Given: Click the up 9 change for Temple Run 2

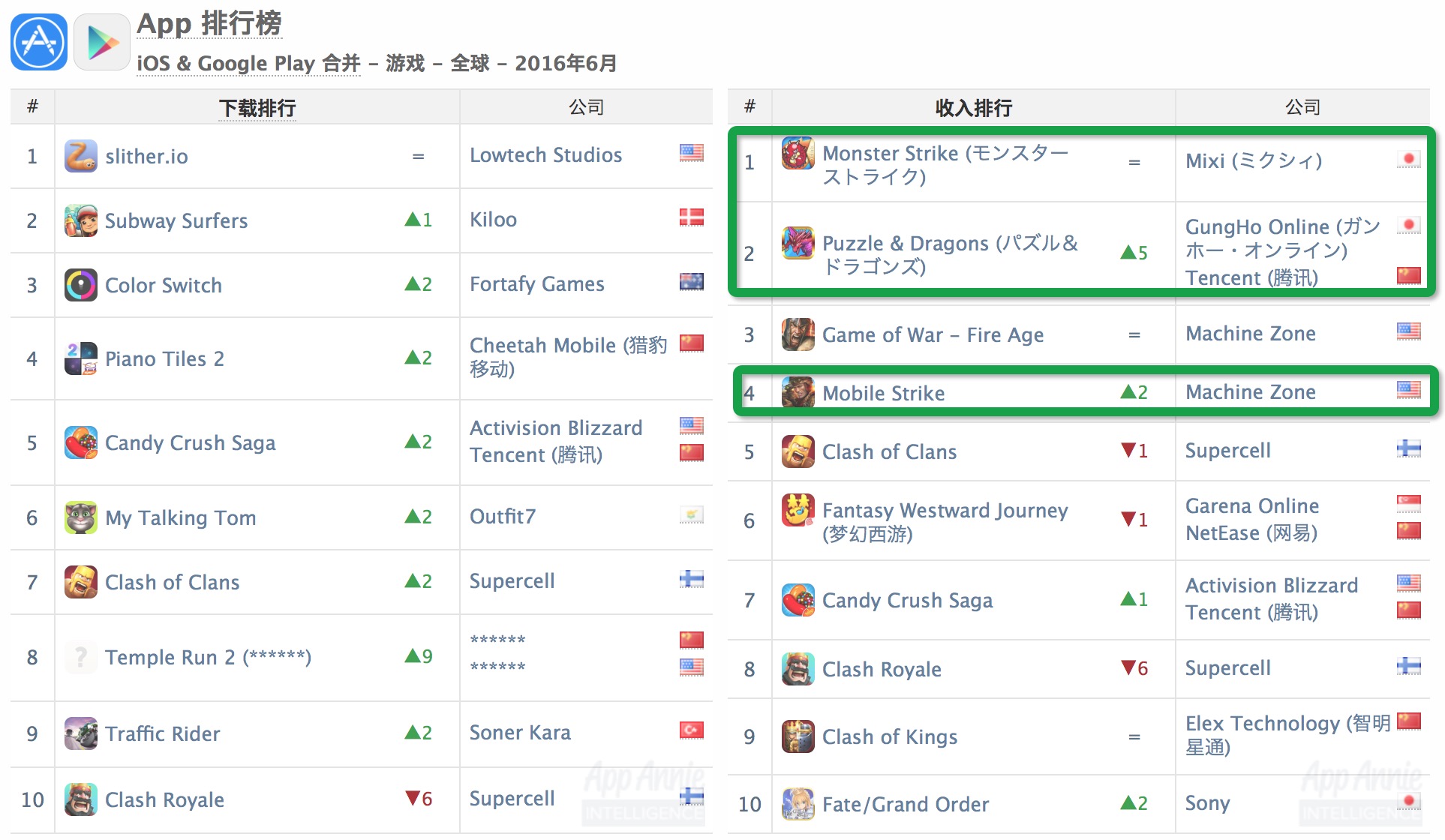Looking at the screenshot, I should (x=419, y=656).
